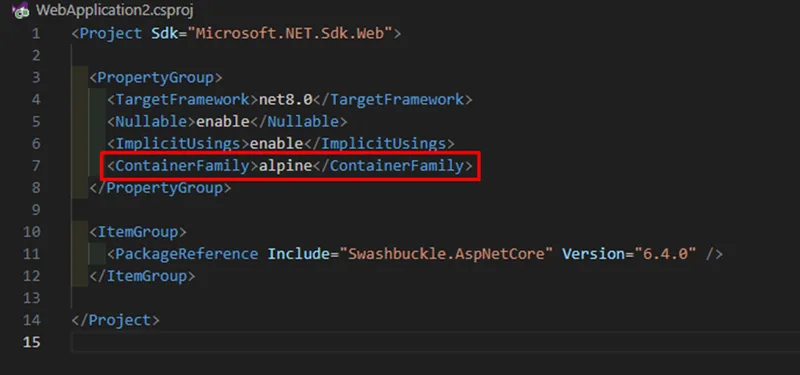Click the Swashbuckle.AspNetCore Include value
Screen dimensions: 800x375
(446, 254)
